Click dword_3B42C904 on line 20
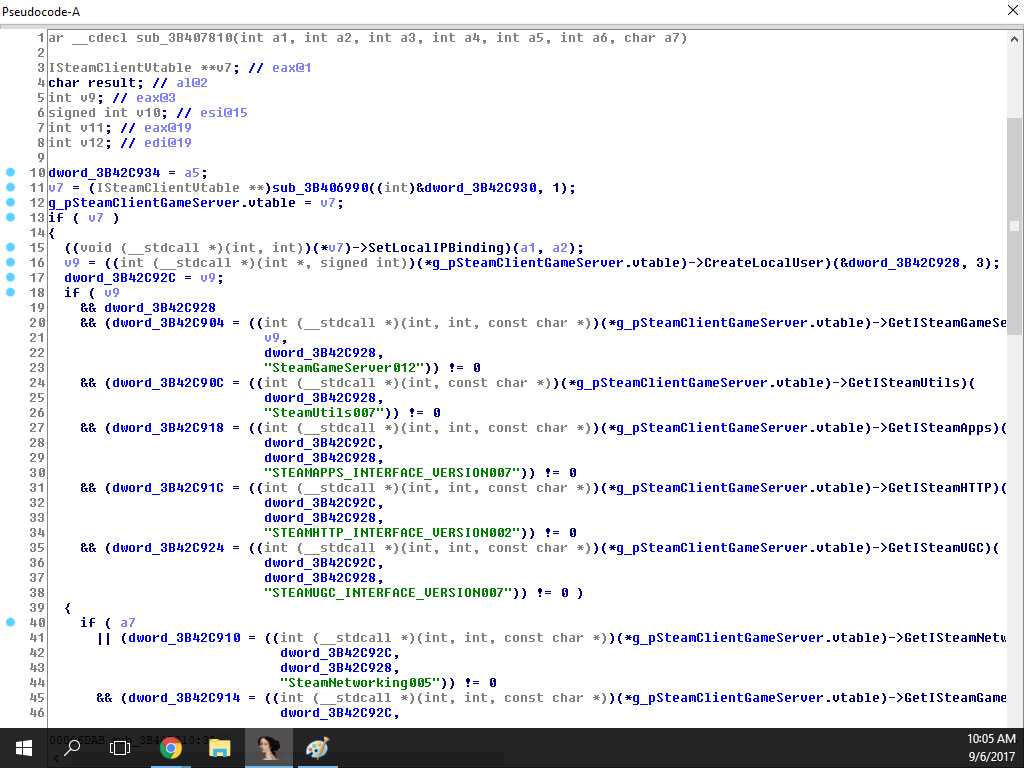The width and height of the screenshot is (1024, 768). [x=168, y=323]
